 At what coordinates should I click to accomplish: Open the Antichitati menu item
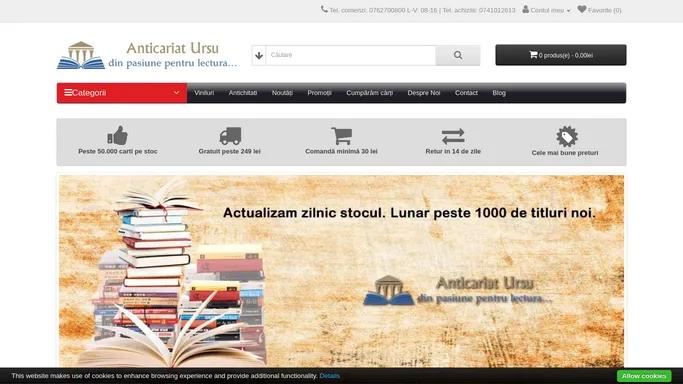pos(243,93)
